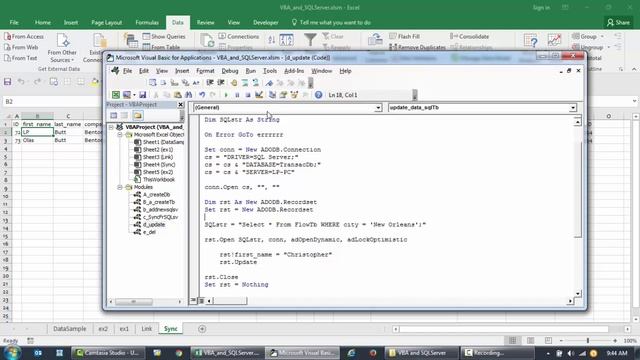Click the Quick Info icon
This screenshot has width=640, height=360.
pyautogui.click(x=174, y=82)
